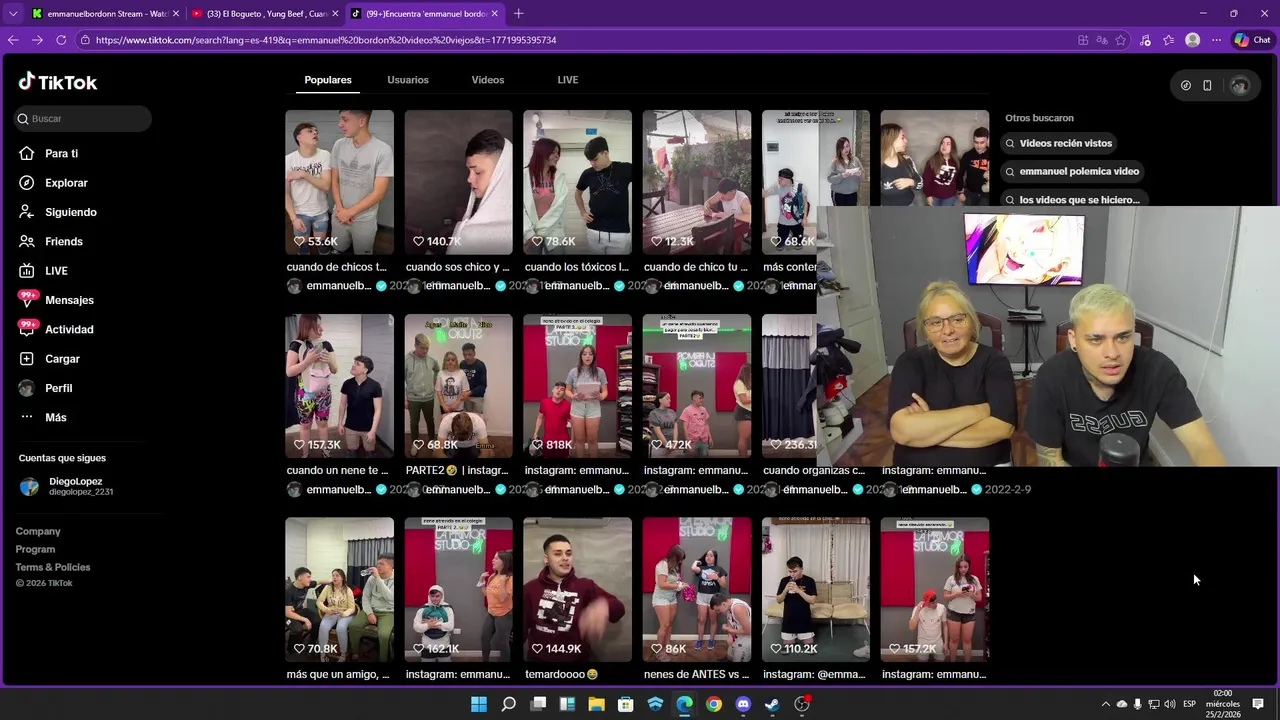
Task: Open OBS from the taskbar
Action: (802, 704)
